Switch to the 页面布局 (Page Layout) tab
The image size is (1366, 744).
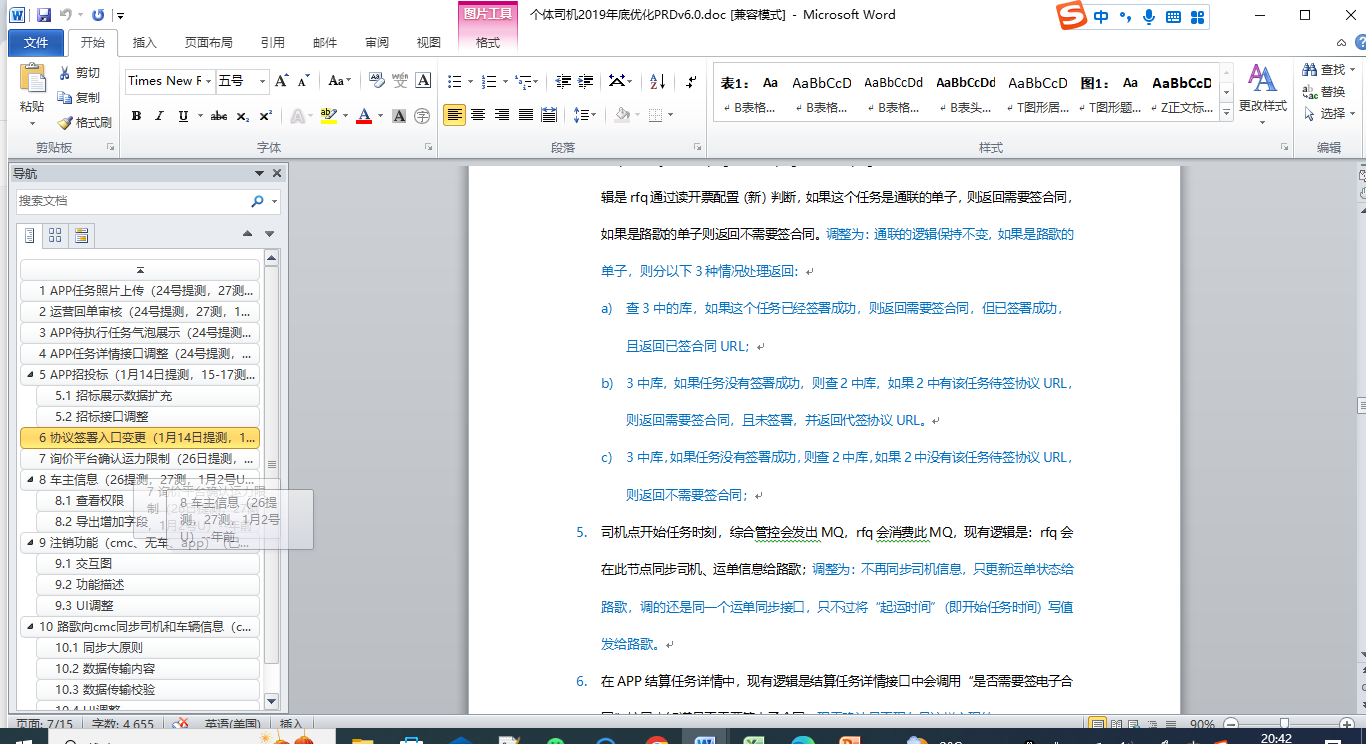pyautogui.click(x=208, y=43)
